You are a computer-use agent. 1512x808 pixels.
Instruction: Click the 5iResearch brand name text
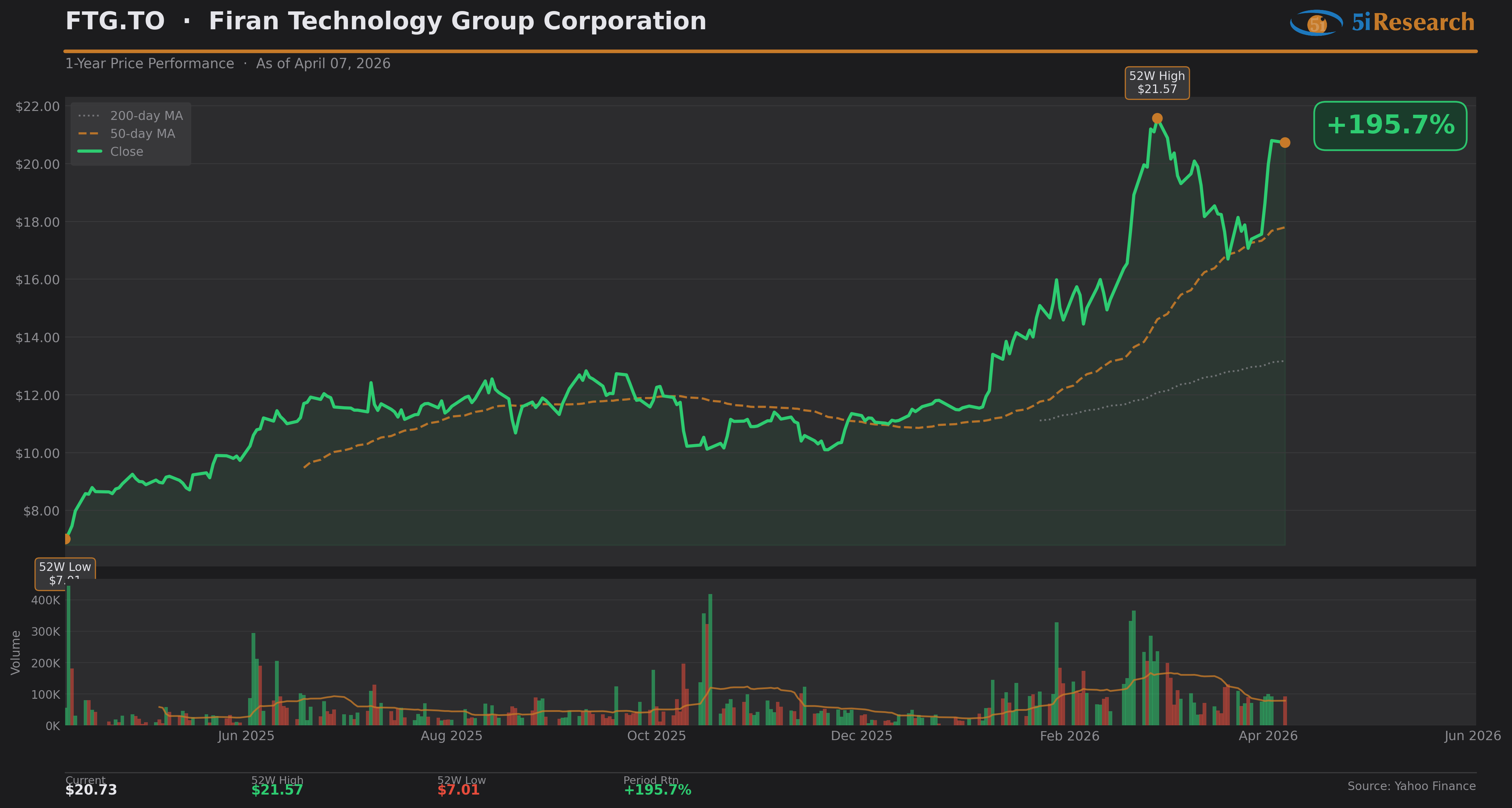click(x=1413, y=22)
